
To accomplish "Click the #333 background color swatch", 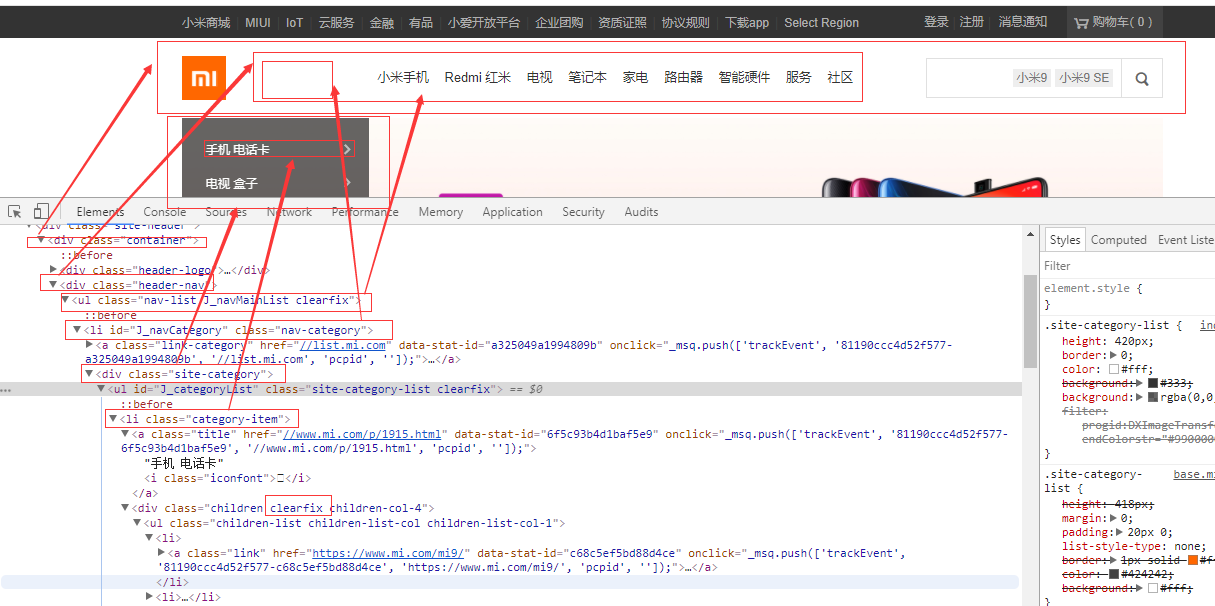I will point(1153,383).
